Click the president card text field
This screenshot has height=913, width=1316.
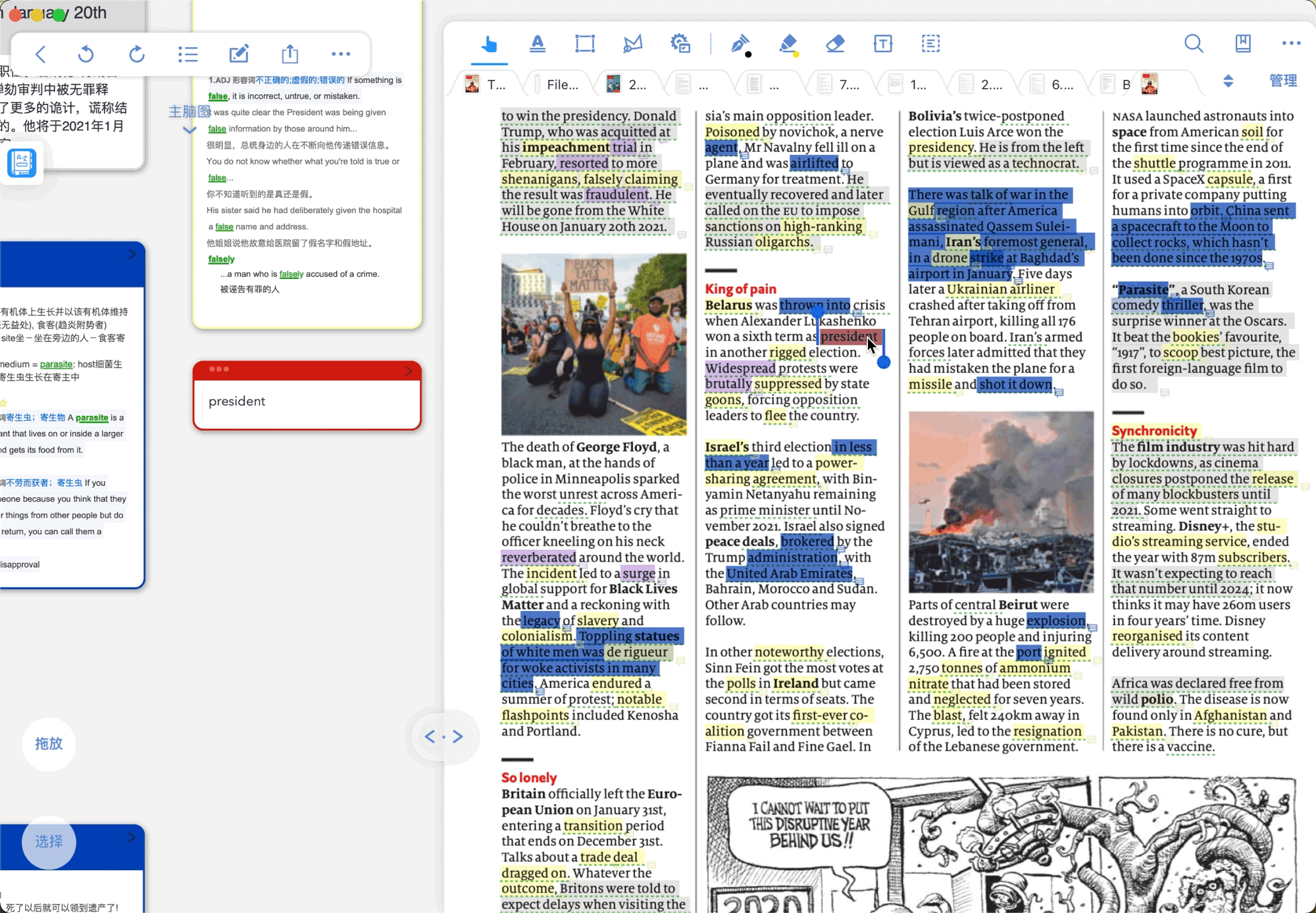307,402
